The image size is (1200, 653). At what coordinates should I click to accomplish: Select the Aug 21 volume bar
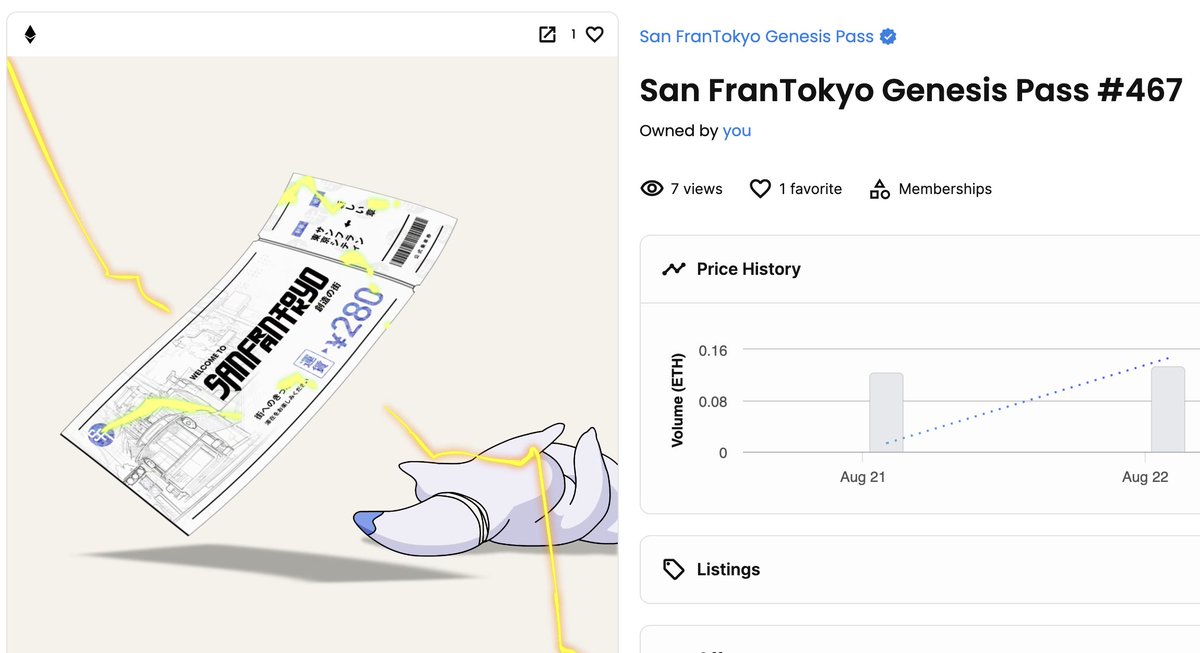(x=886, y=412)
